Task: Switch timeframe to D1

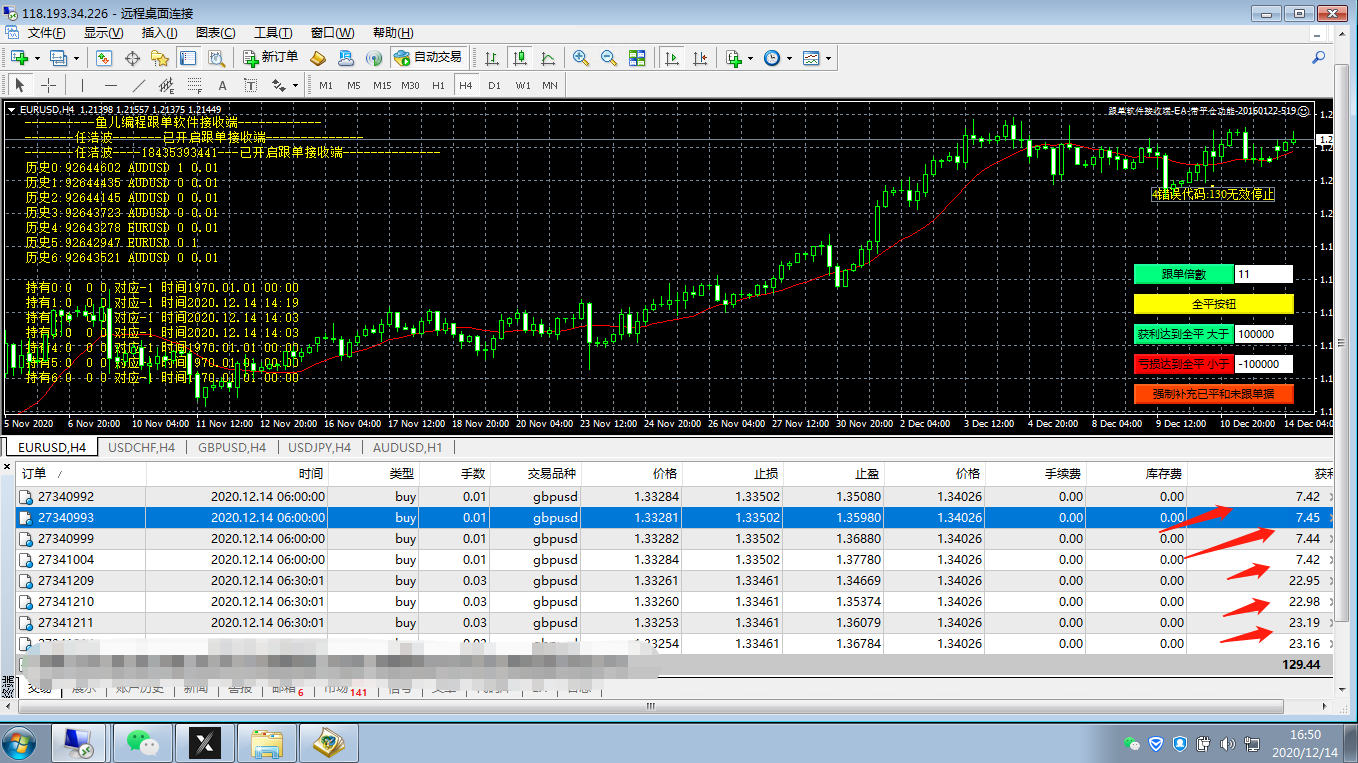Action: pyautogui.click(x=494, y=85)
